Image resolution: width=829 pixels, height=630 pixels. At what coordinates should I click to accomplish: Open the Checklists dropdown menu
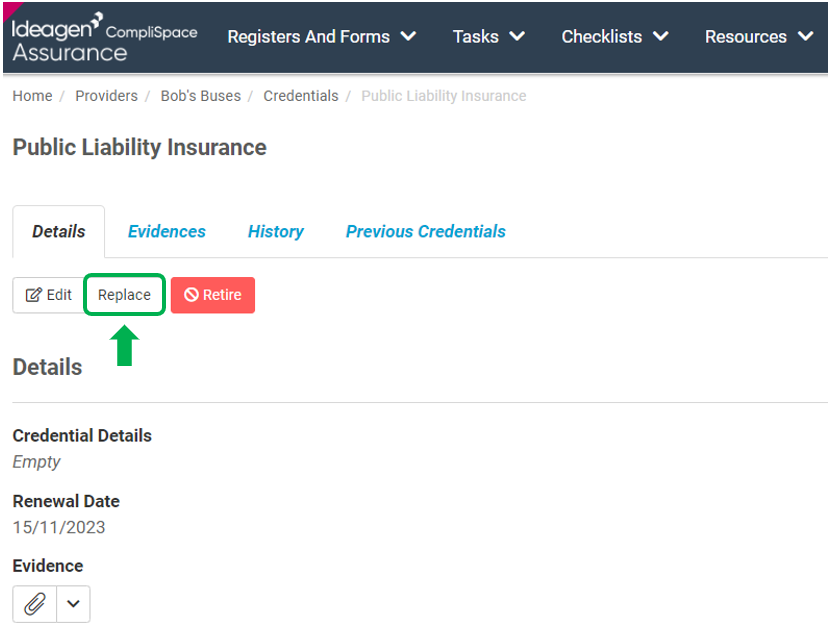point(615,36)
